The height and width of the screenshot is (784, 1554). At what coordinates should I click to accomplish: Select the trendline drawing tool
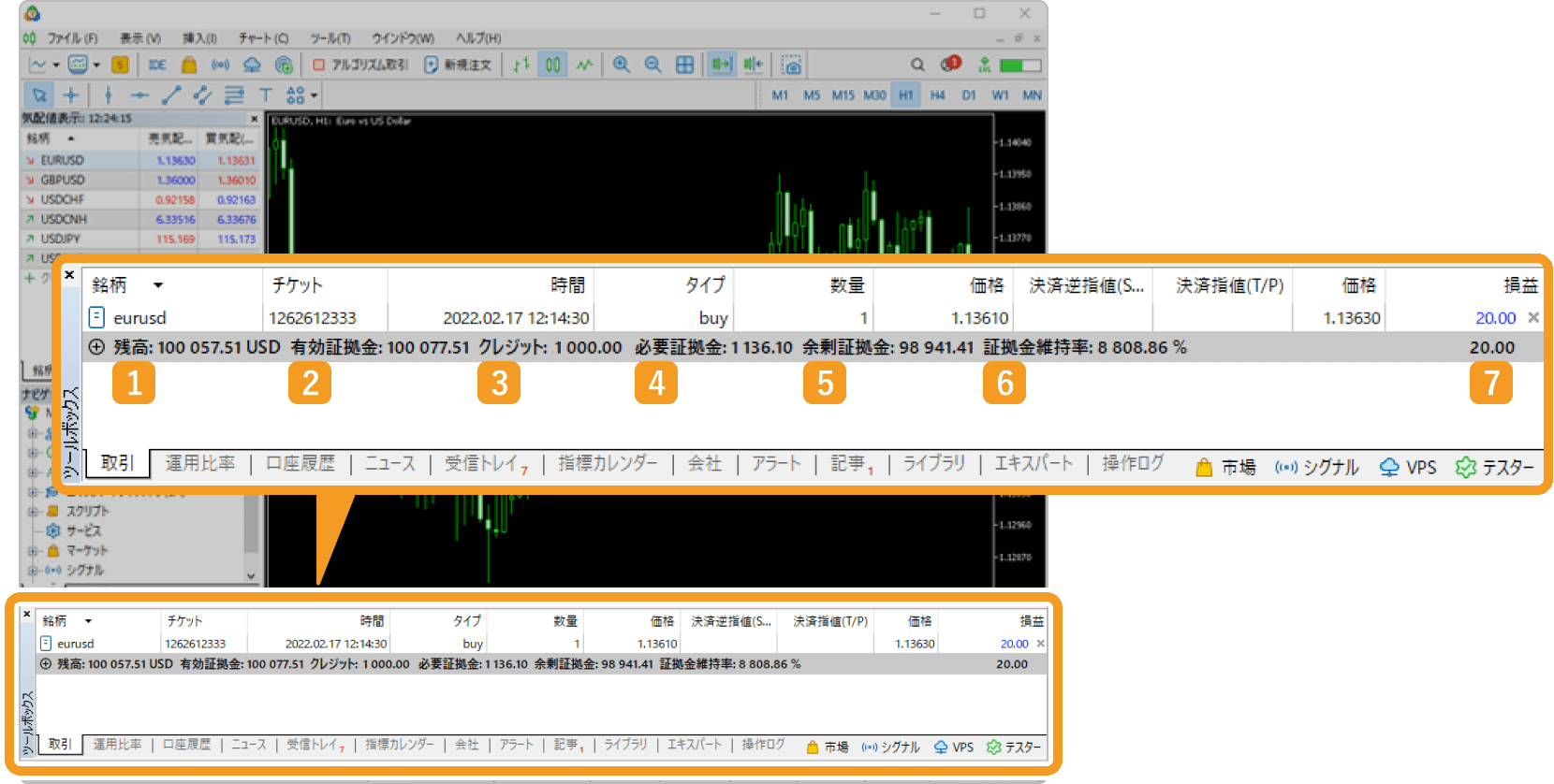[170, 94]
